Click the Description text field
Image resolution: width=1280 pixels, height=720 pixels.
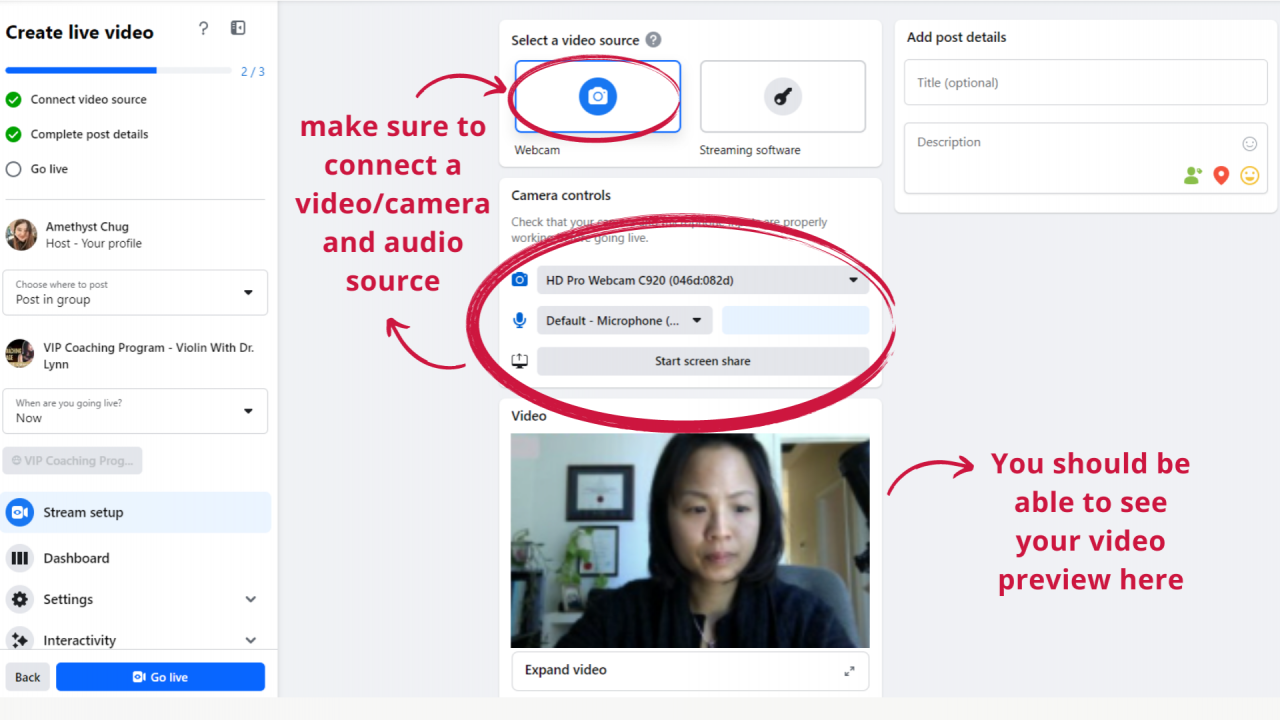pyautogui.click(x=1086, y=158)
